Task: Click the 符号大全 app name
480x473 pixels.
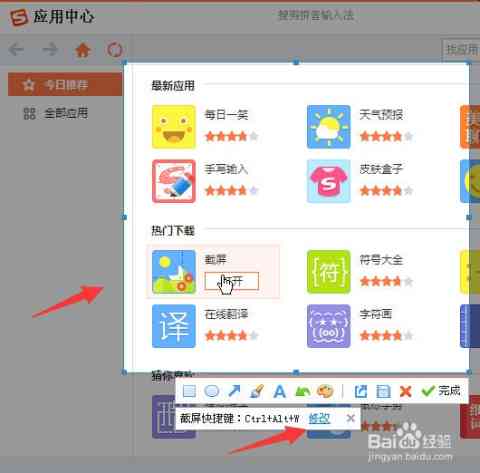Action: pos(381,259)
